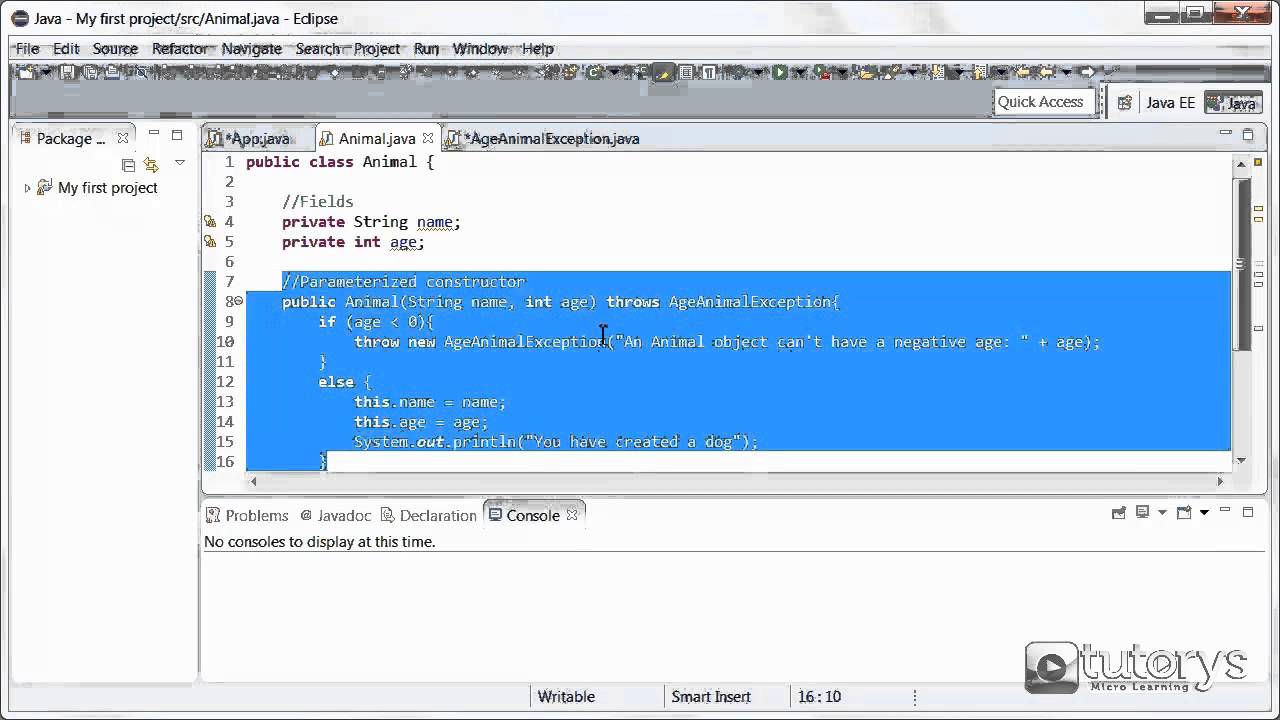The height and width of the screenshot is (720, 1280).
Task: Click the 16 : 10 cursor position indicator
Action: click(x=820, y=697)
